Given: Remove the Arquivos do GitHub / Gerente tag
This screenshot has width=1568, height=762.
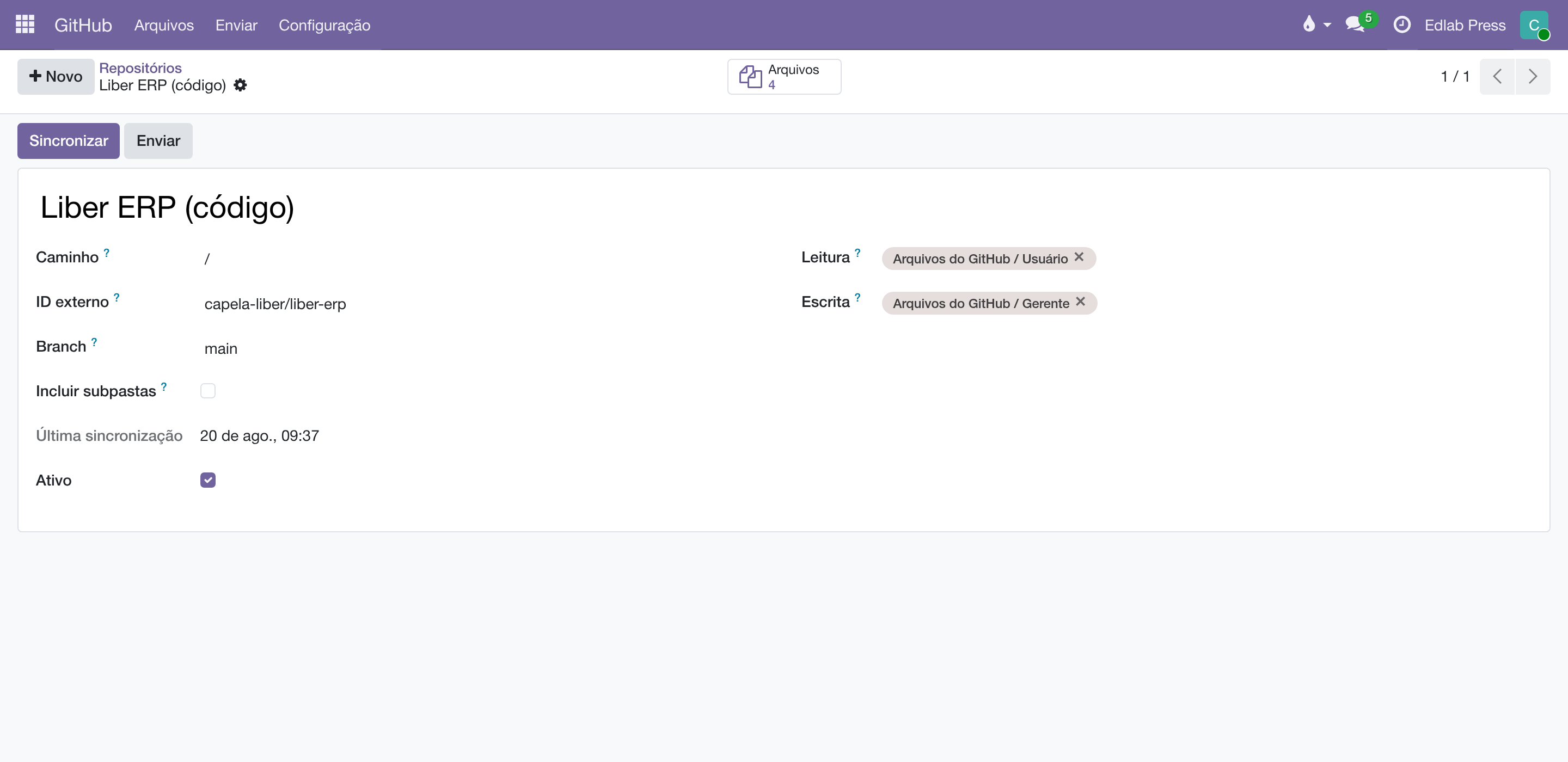Looking at the screenshot, I should 1080,302.
